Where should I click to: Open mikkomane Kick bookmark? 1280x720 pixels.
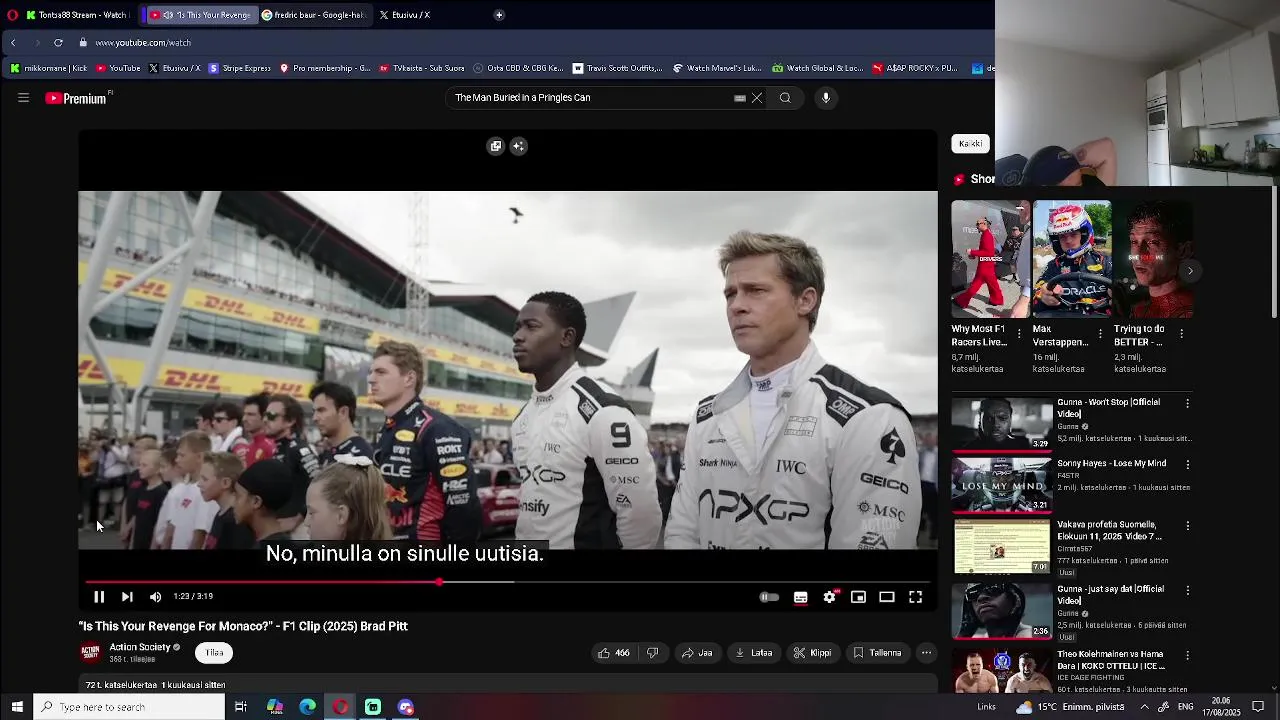click(49, 68)
